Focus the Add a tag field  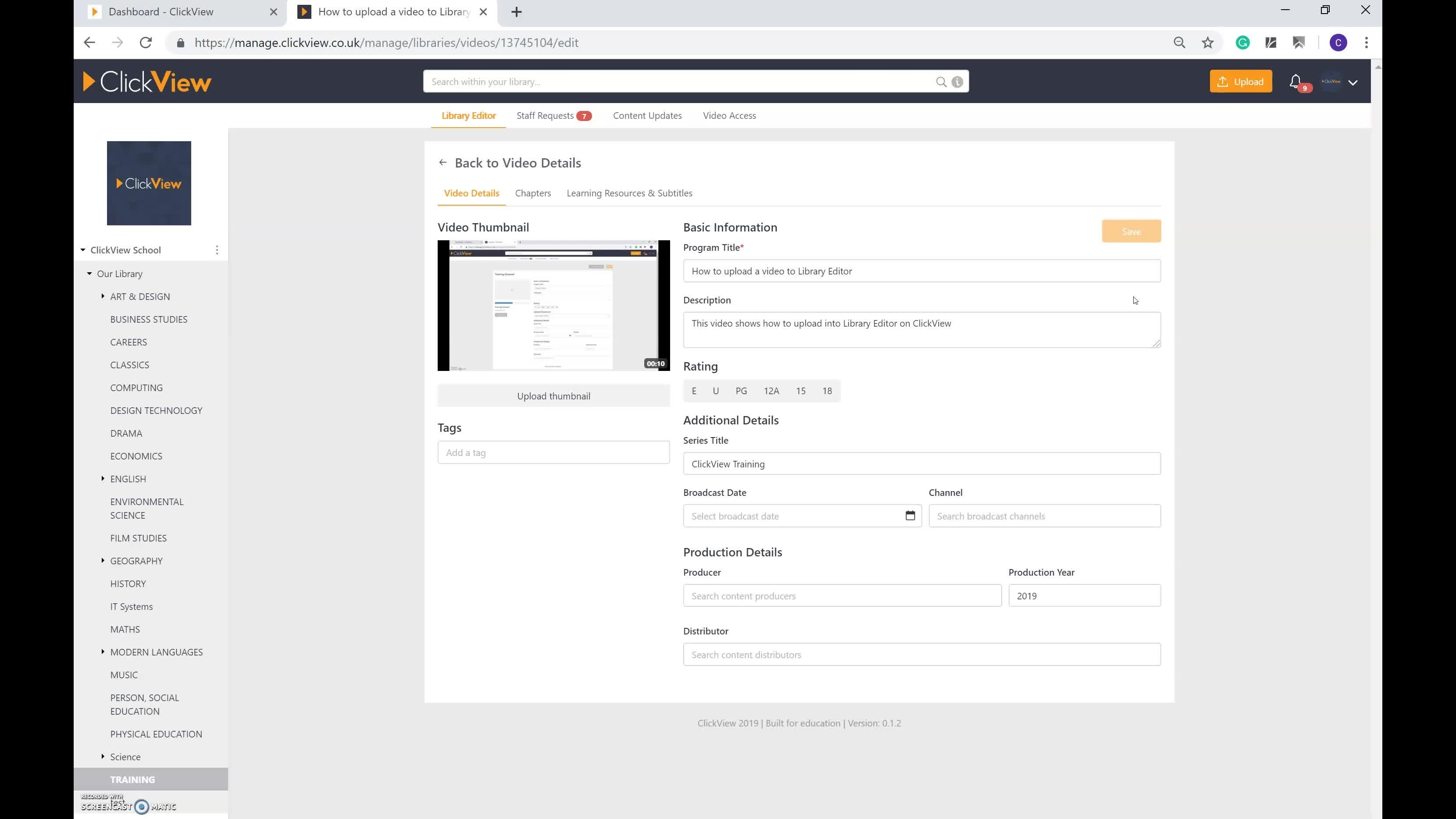[553, 452]
